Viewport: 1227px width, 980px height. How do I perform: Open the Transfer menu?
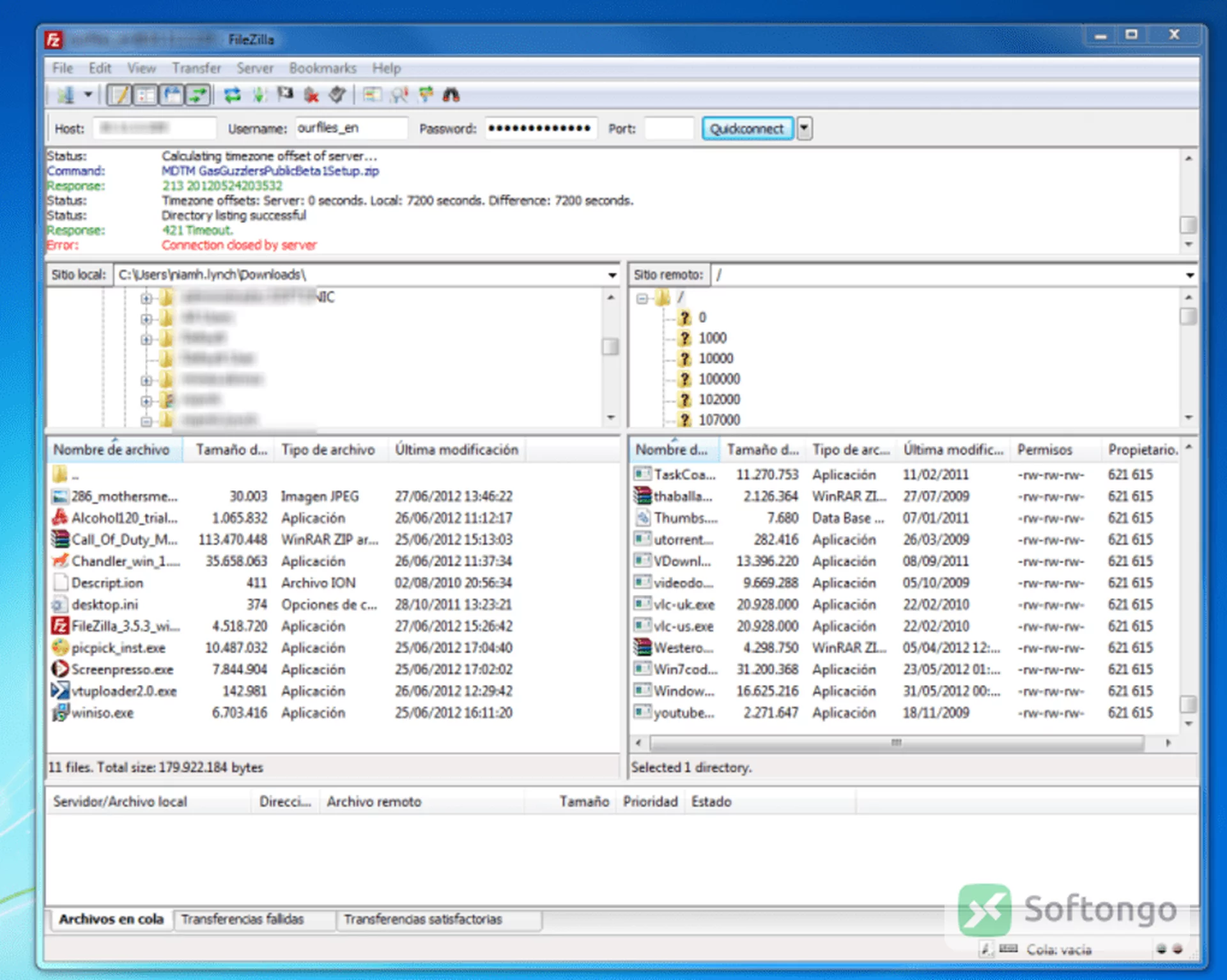[x=196, y=68]
